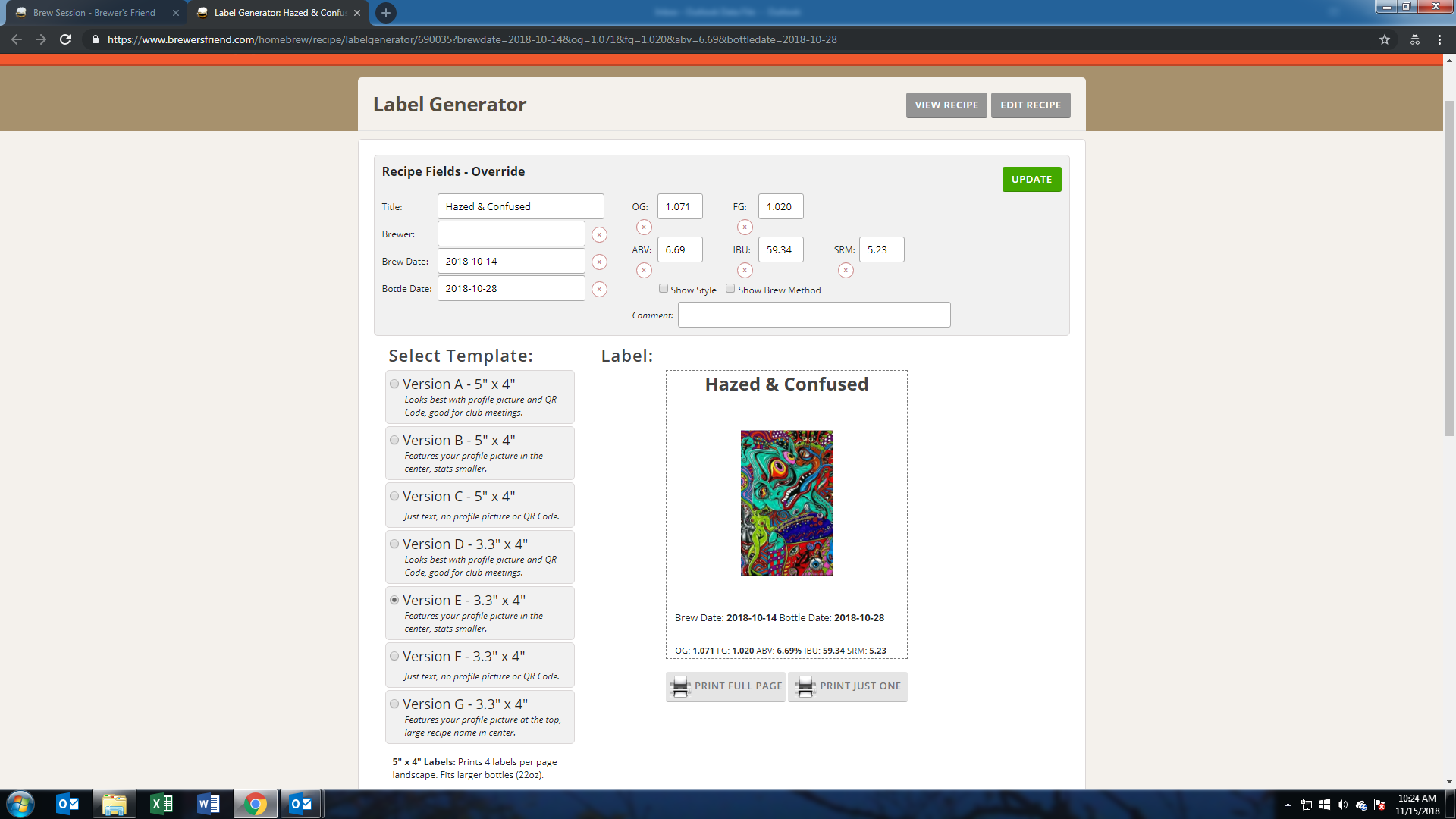This screenshot has width=1456, height=819.
Task: Show hidden system tray icons
Action: coord(1288,805)
